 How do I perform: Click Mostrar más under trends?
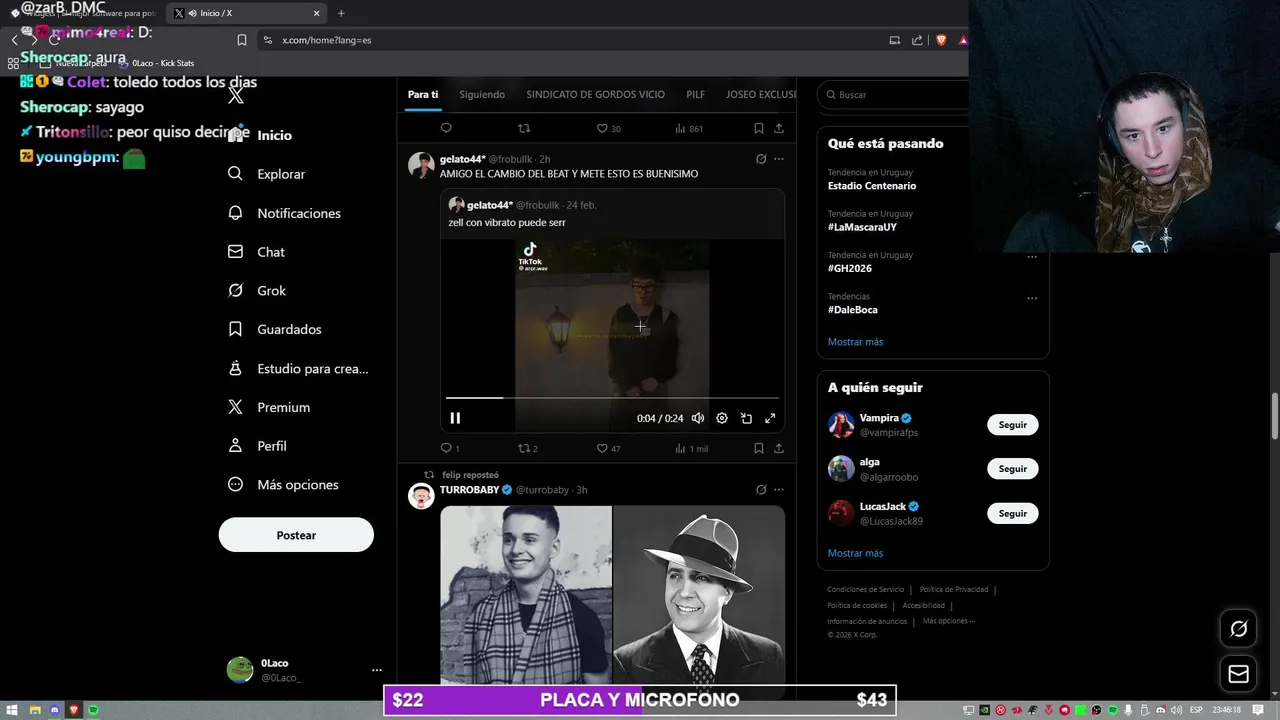point(855,342)
